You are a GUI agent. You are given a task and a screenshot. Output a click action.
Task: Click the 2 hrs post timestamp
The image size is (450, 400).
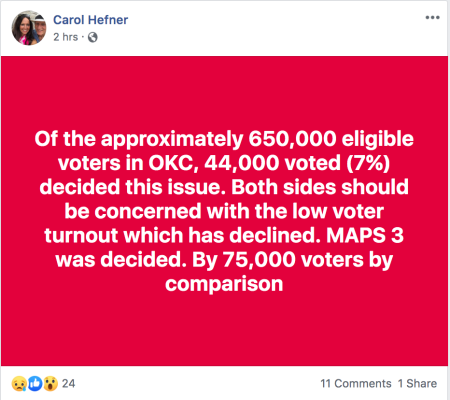click(x=65, y=37)
